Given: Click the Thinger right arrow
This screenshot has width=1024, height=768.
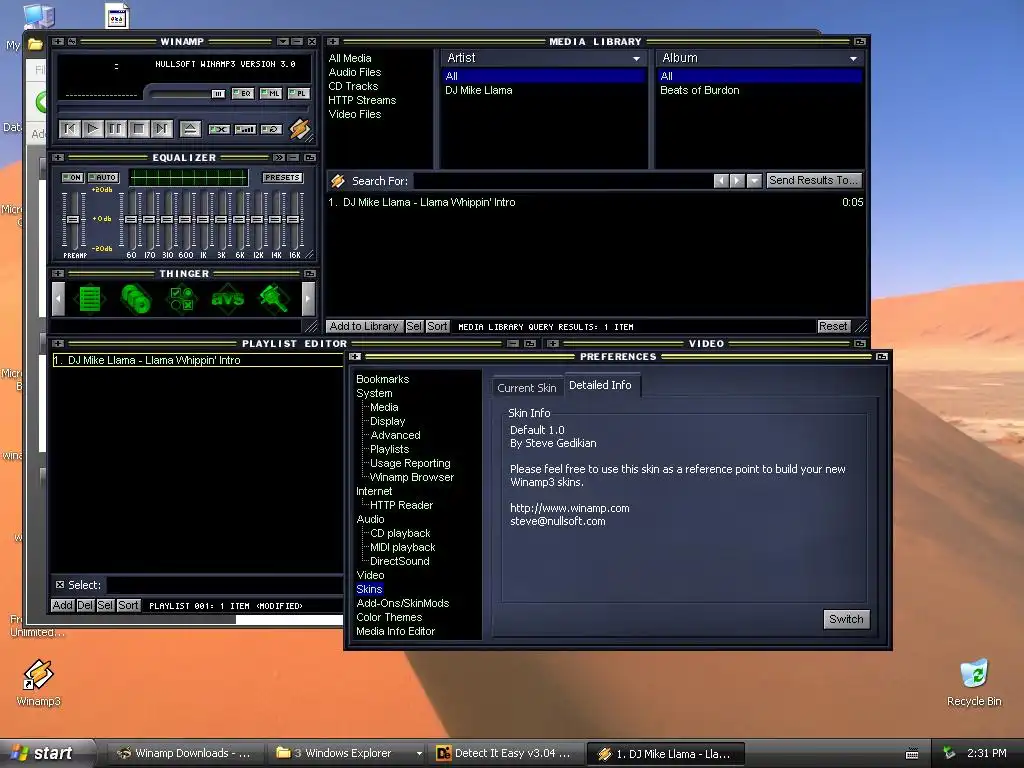Looking at the screenshot, I should (308, 299).
